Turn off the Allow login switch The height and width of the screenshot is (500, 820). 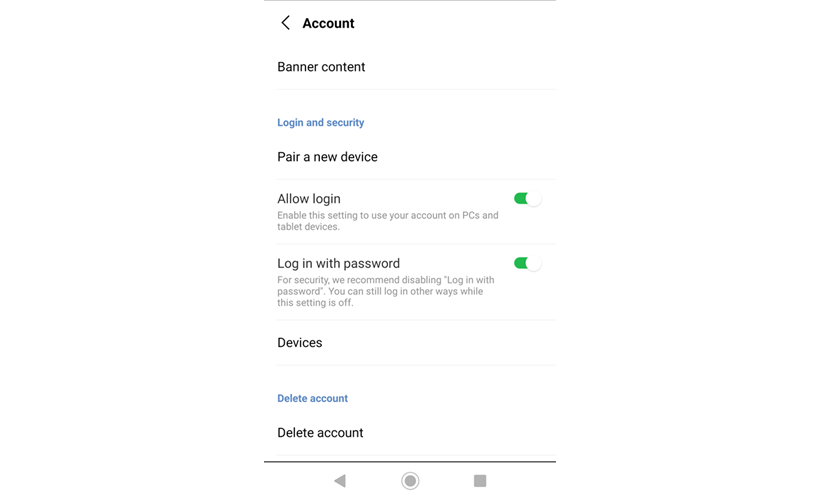527,199
